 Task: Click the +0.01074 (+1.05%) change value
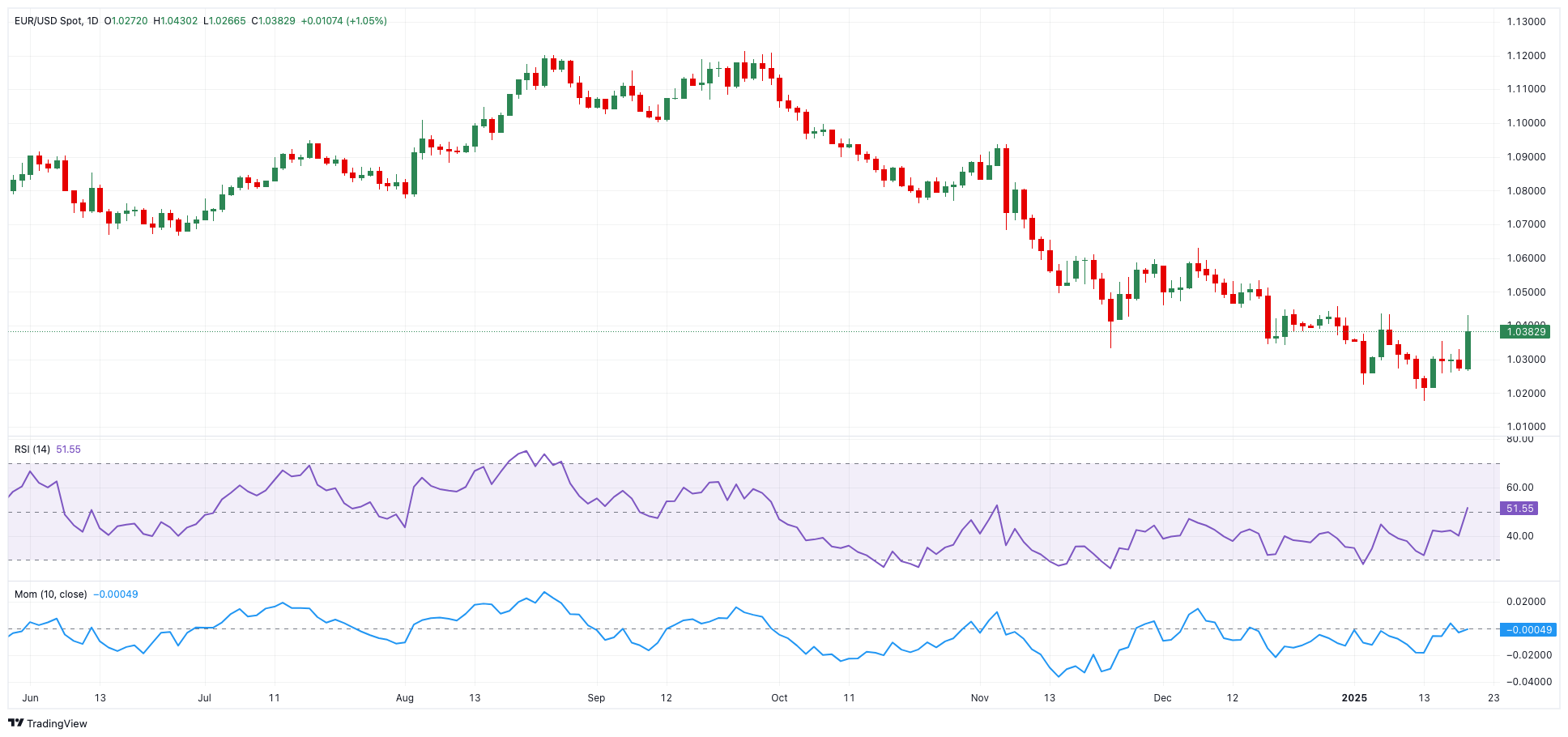click(343, 21)
